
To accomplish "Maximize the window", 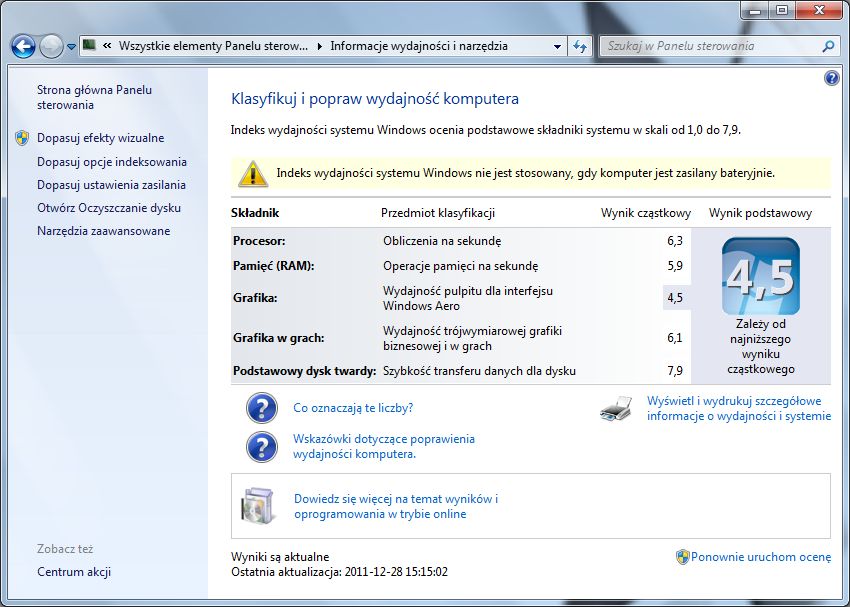I will point(783,10).
